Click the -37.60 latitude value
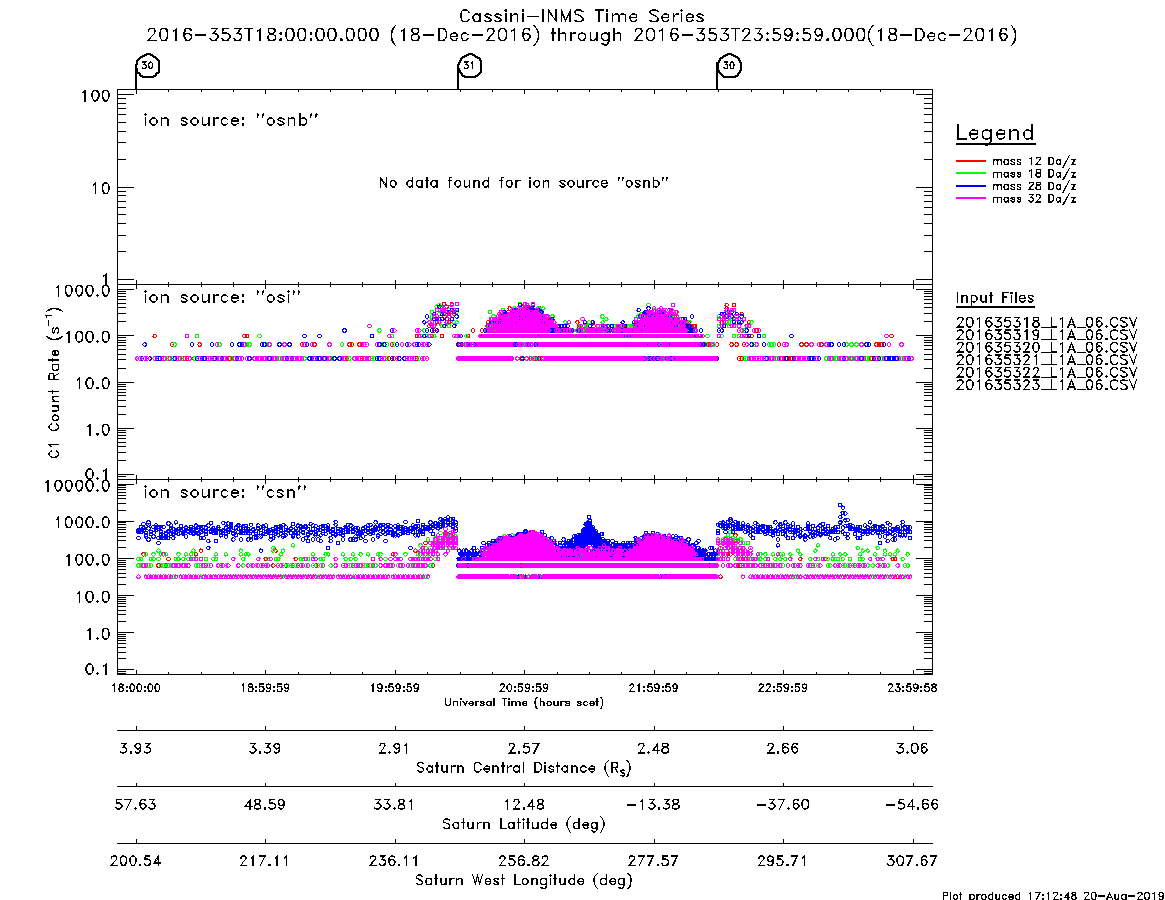Screen dimensions: 1165x900 click(782, 805)
